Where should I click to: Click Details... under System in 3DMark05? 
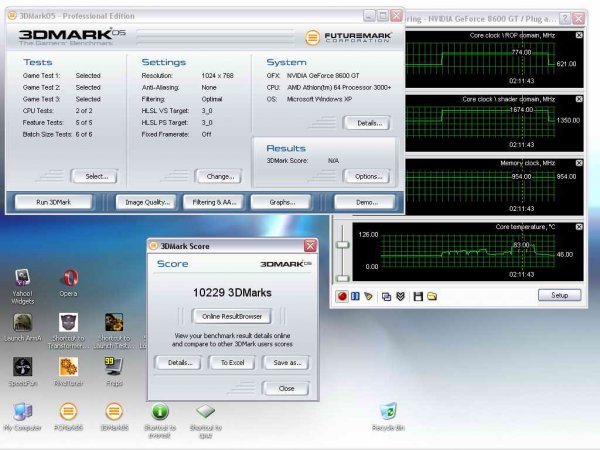click(369, 123)
